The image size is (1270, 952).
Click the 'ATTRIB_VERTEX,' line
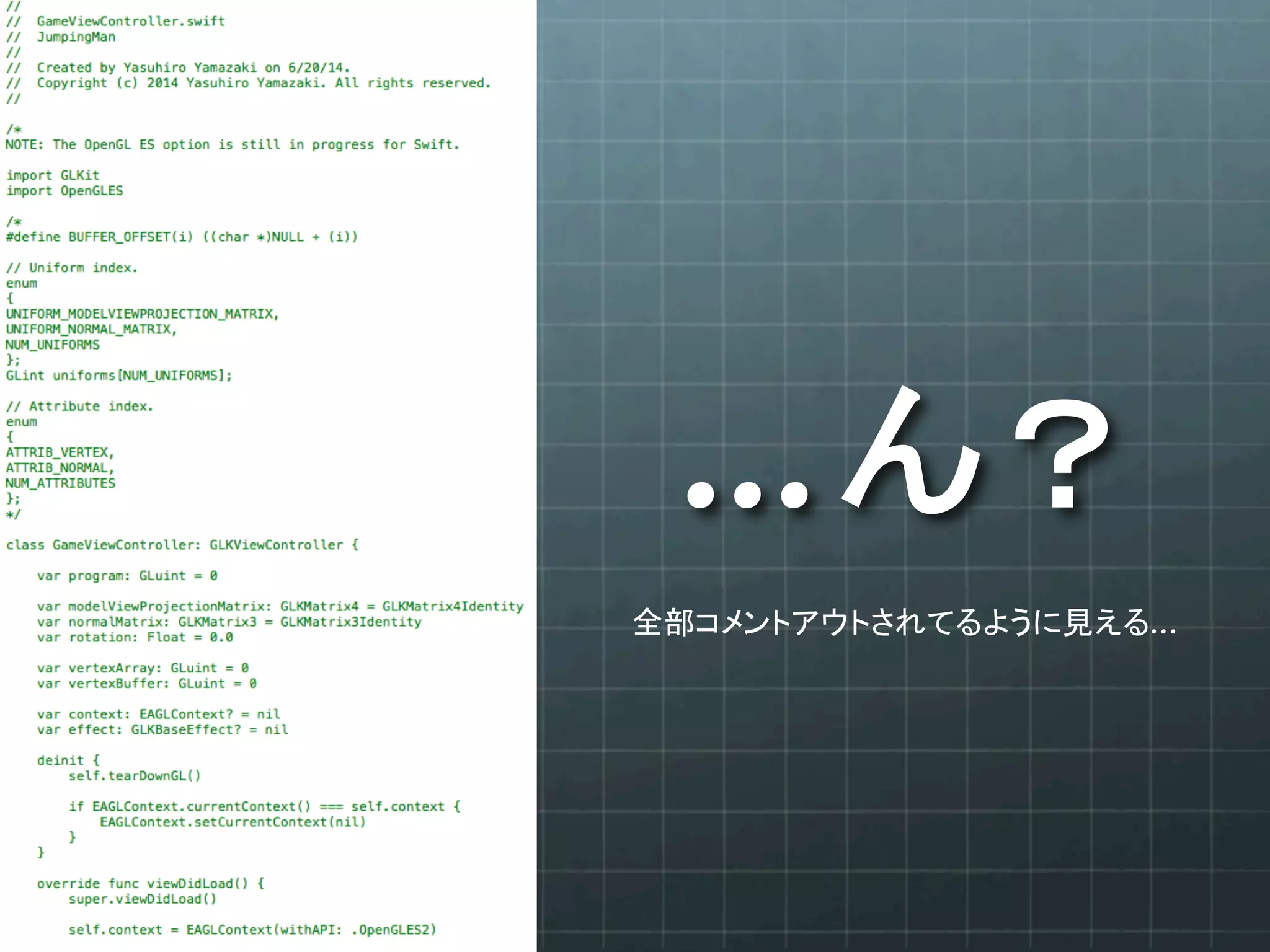tap(60, 452)
